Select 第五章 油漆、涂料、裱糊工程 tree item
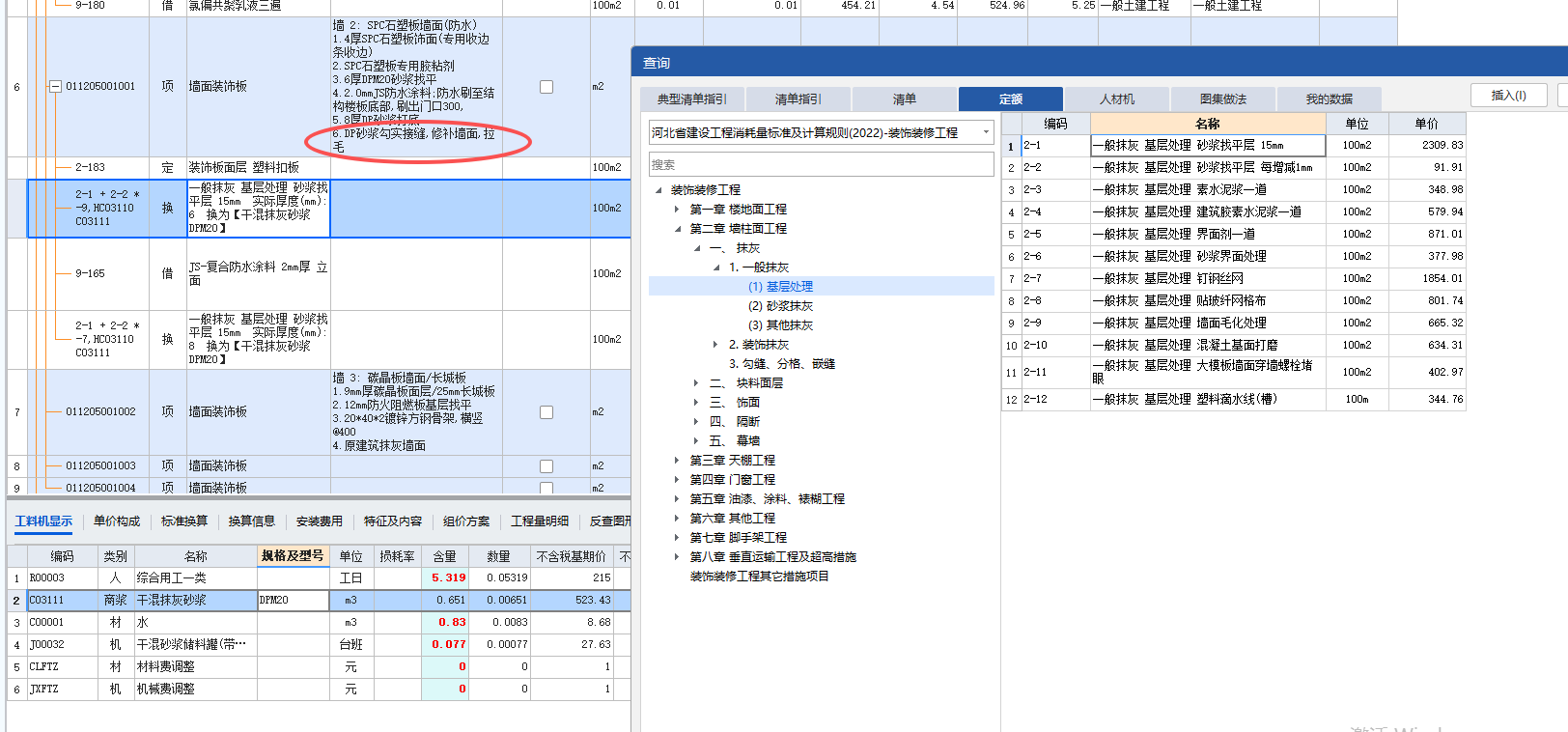The height and width of the screenshot is (732, 1568). [x=768, y=499]
